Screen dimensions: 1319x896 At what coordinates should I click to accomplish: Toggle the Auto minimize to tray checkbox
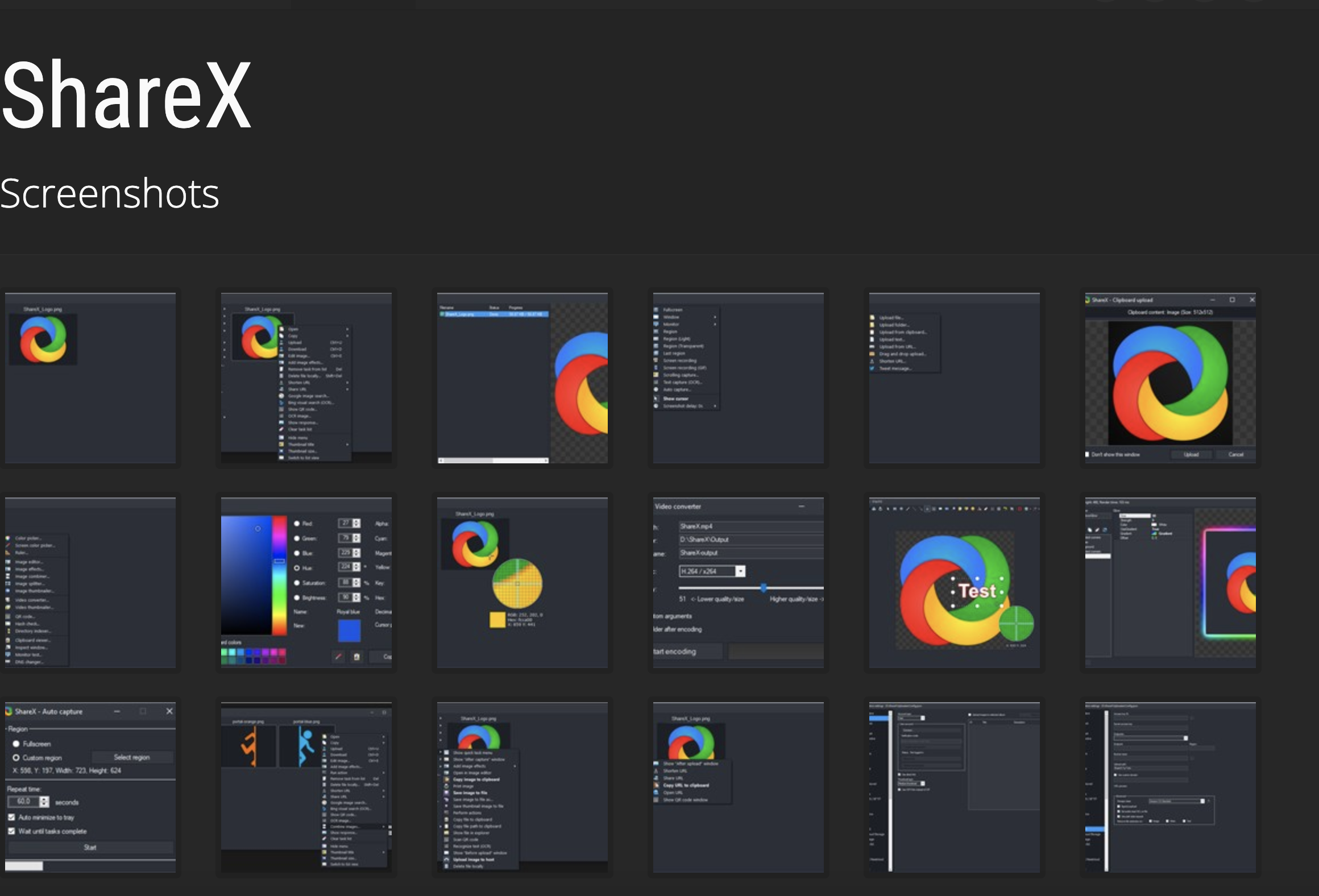pos(11,817)
